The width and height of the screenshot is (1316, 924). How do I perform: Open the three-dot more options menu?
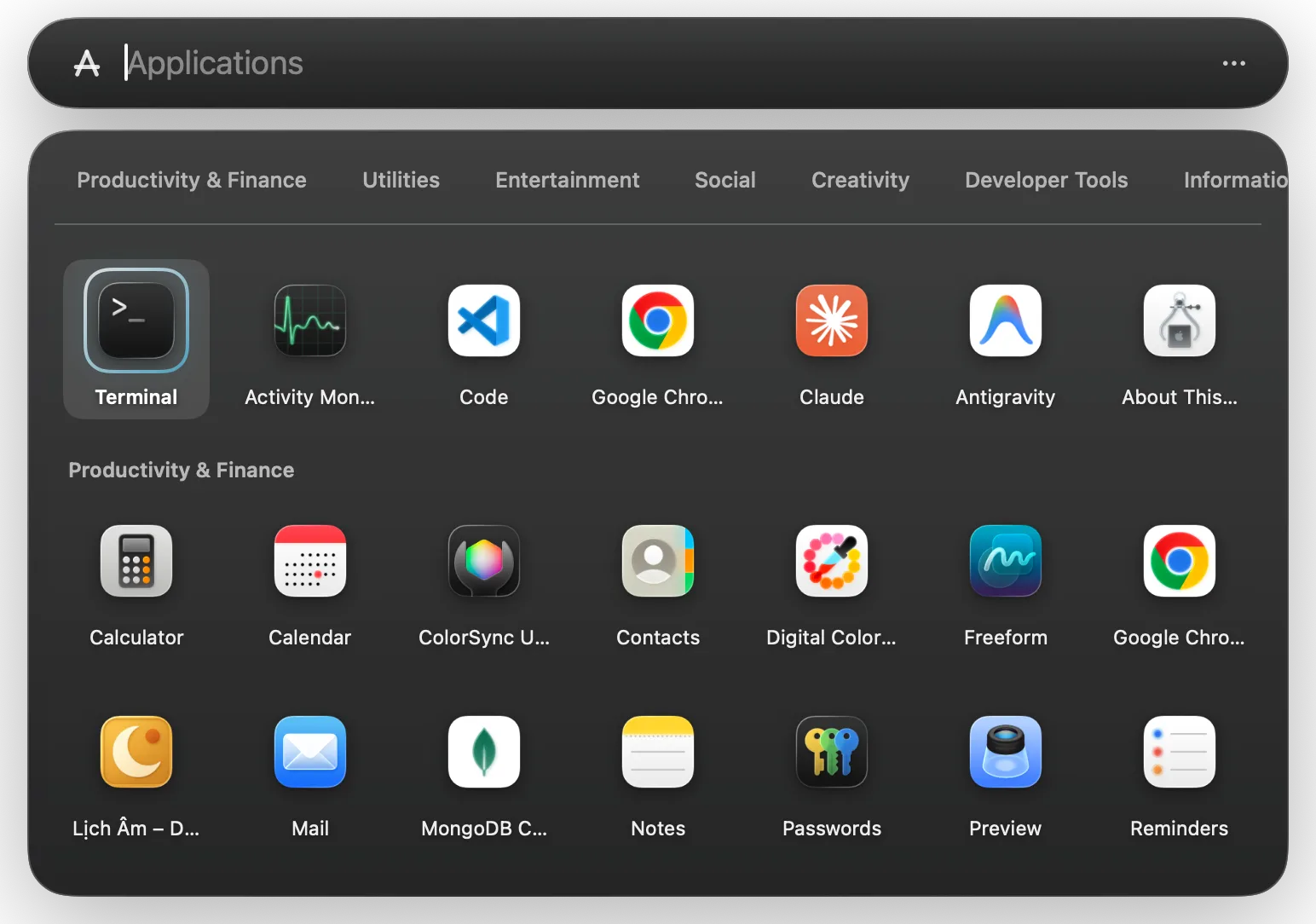(1234, 63)
